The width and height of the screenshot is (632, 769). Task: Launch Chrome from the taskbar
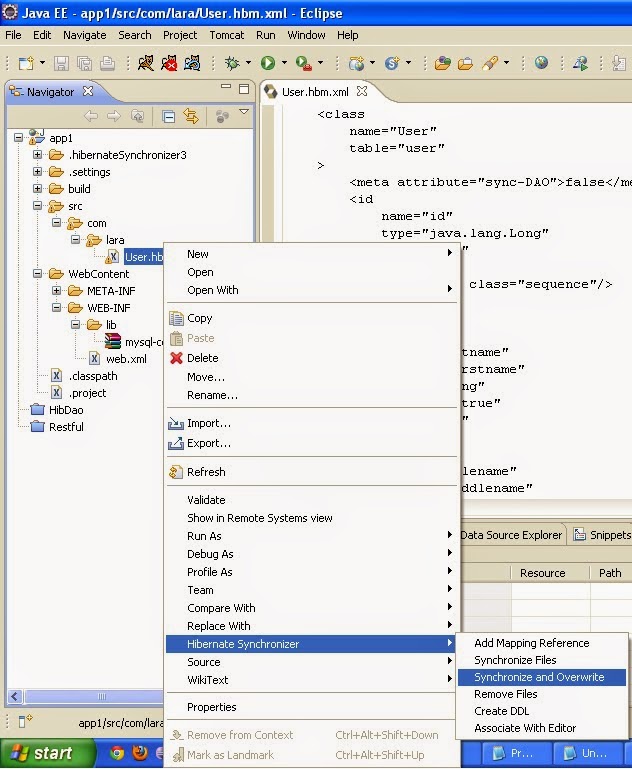[x=117, y=753]
